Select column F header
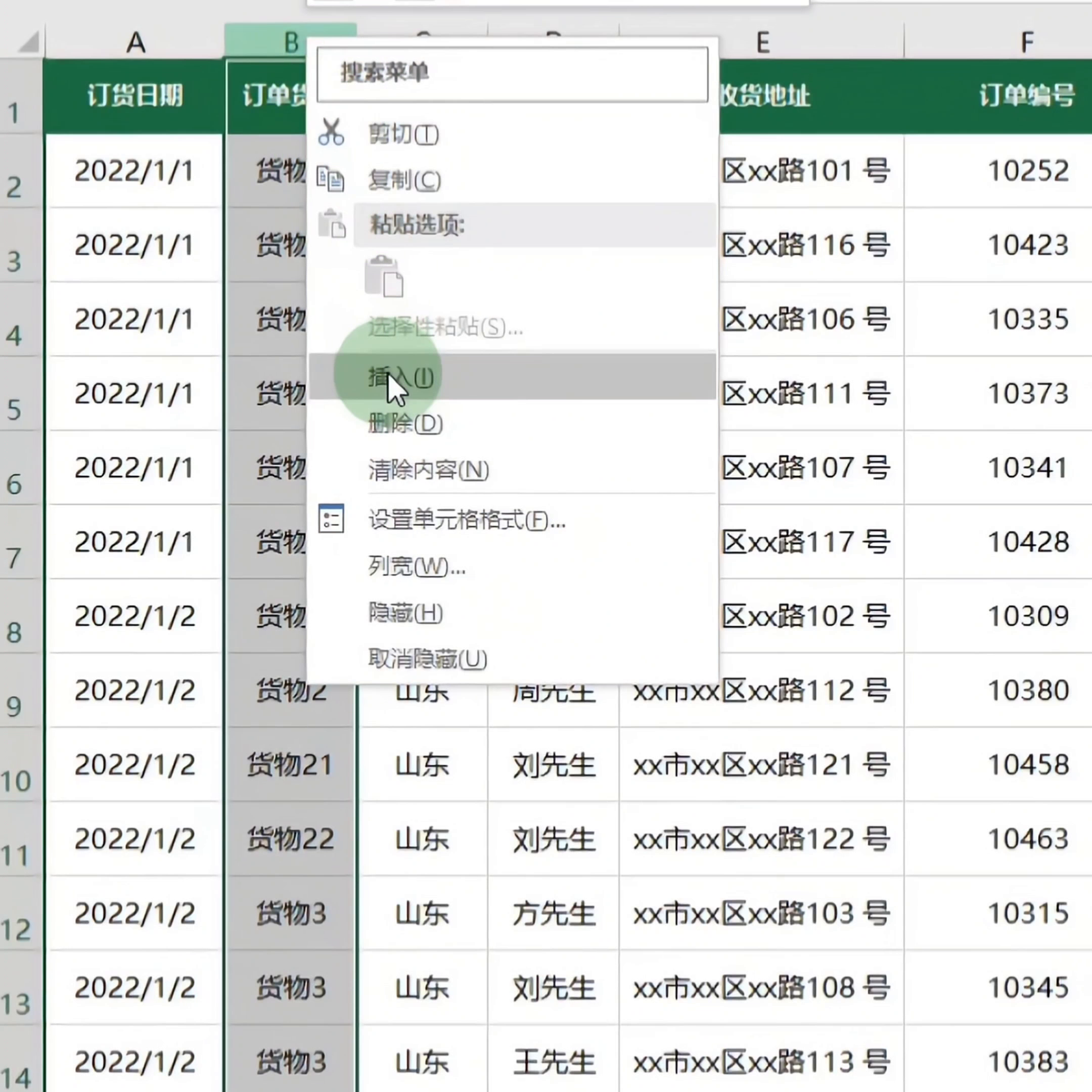Viewport: 1092px width, 1092px height. point(1027,40)
